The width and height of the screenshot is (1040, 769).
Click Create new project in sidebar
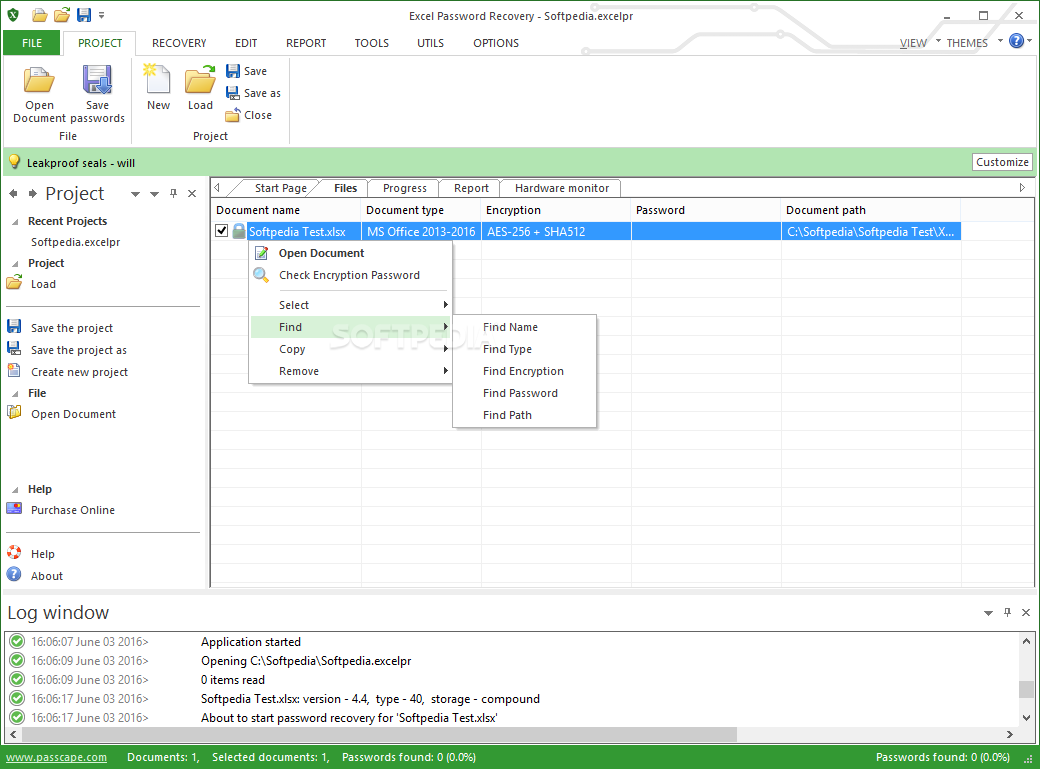coord(79,372)
